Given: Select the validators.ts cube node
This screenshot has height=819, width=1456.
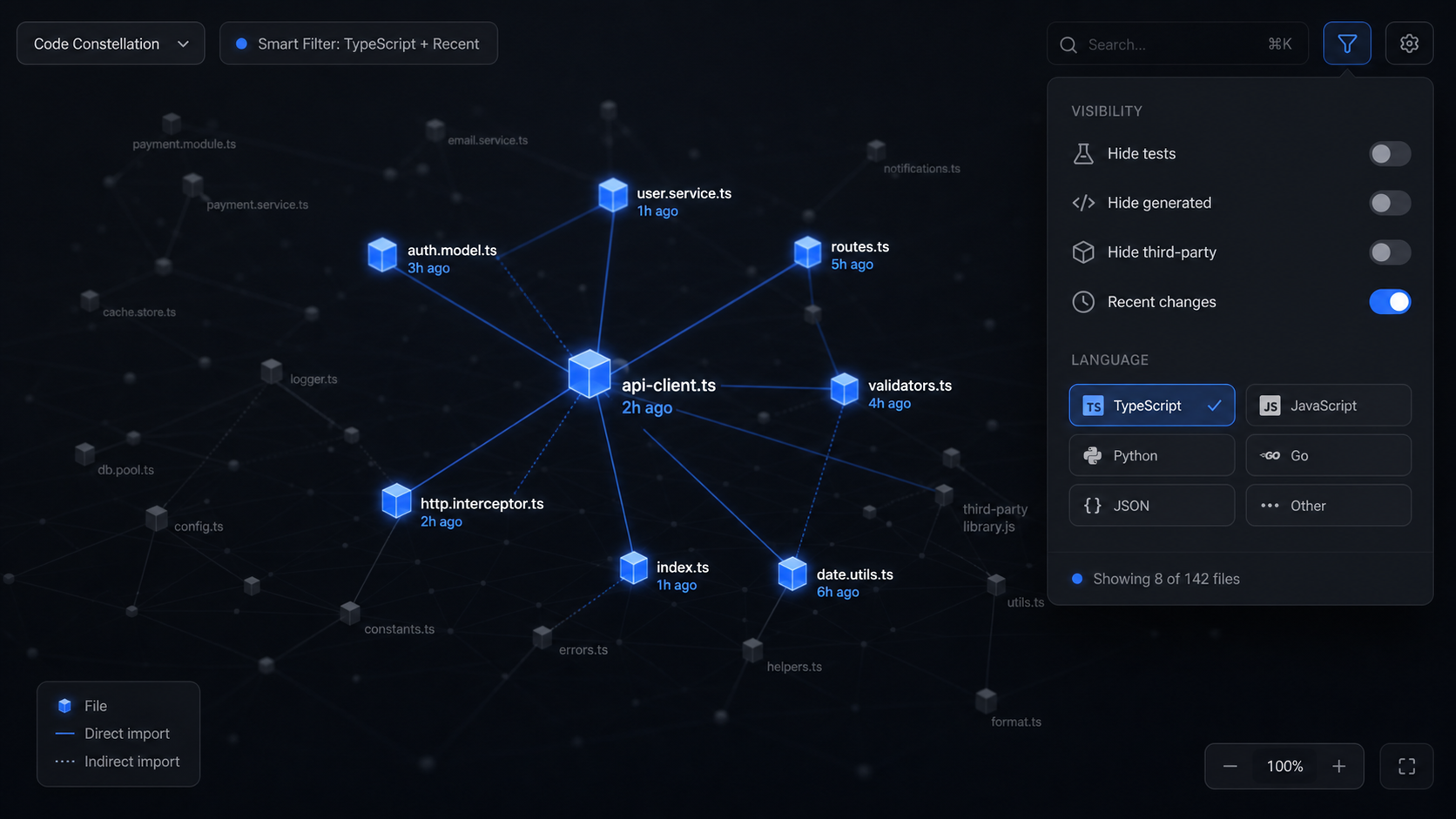Looking at the screenshot, I should pos(845,389).
